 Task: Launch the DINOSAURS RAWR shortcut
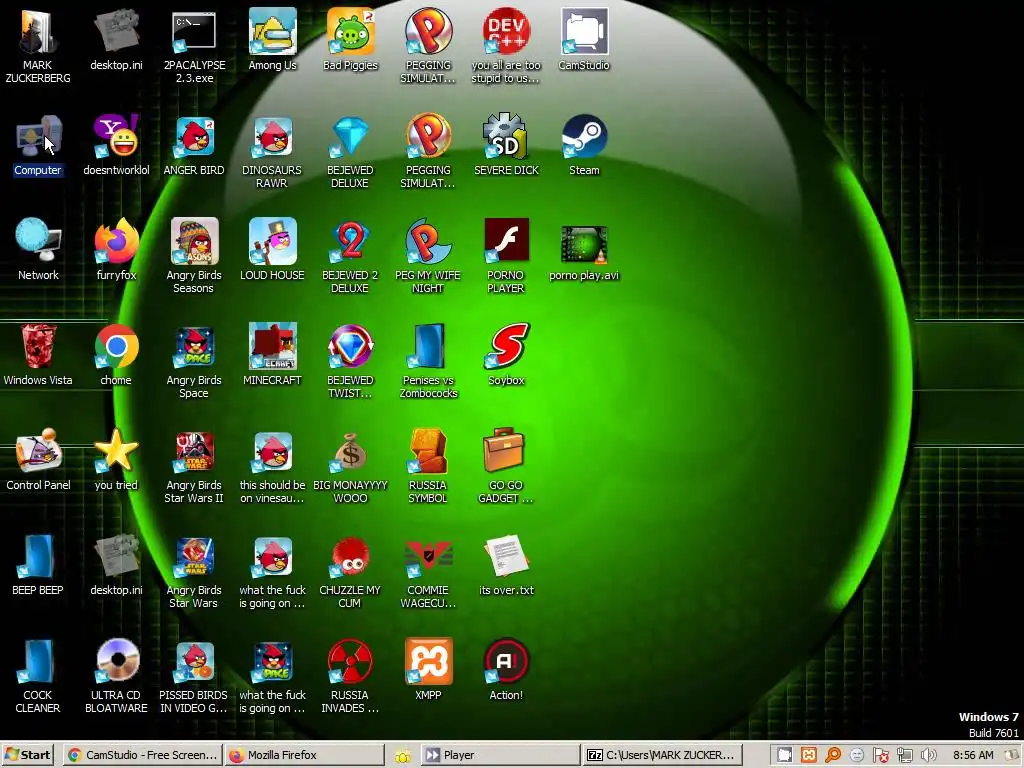click(x=272, y=152)
